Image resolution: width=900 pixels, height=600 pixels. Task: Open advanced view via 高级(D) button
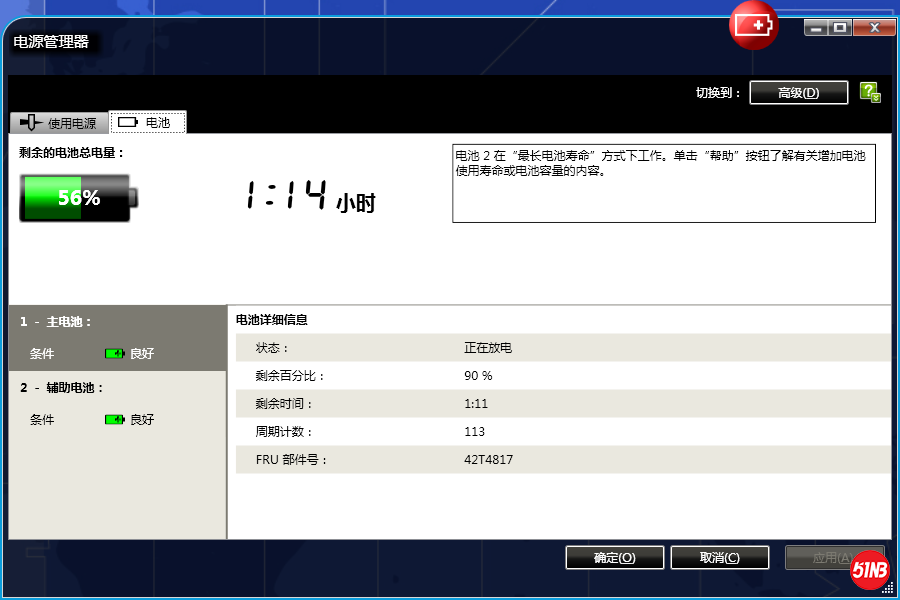[x=798, y=91]
